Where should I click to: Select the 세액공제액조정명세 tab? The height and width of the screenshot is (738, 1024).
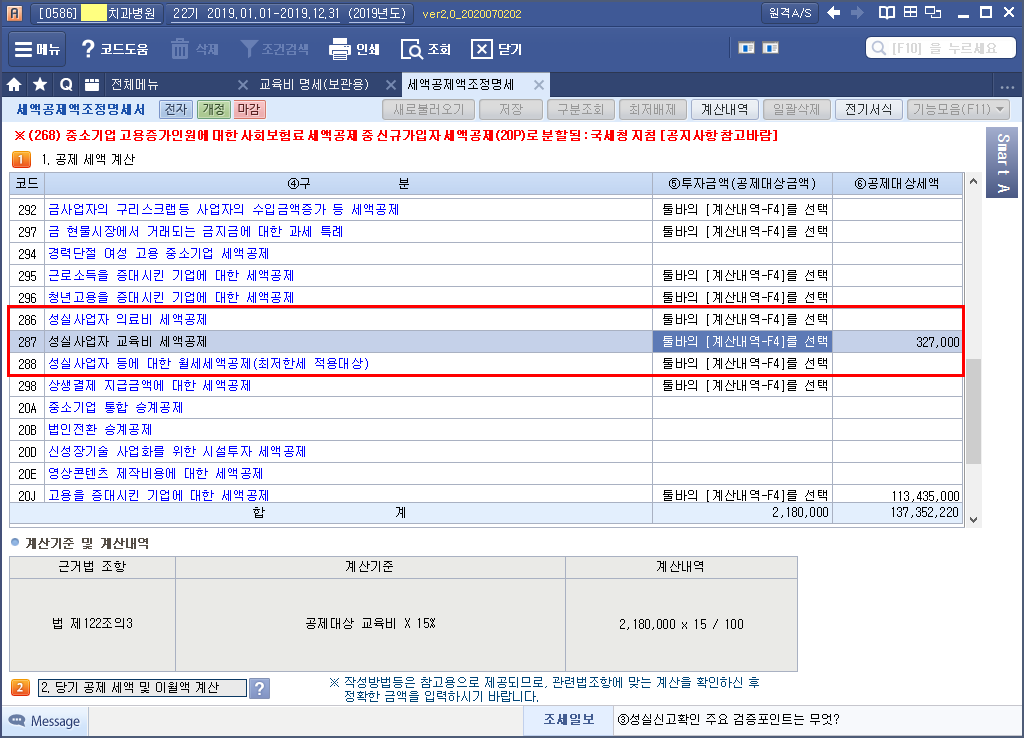coord(461,84)
